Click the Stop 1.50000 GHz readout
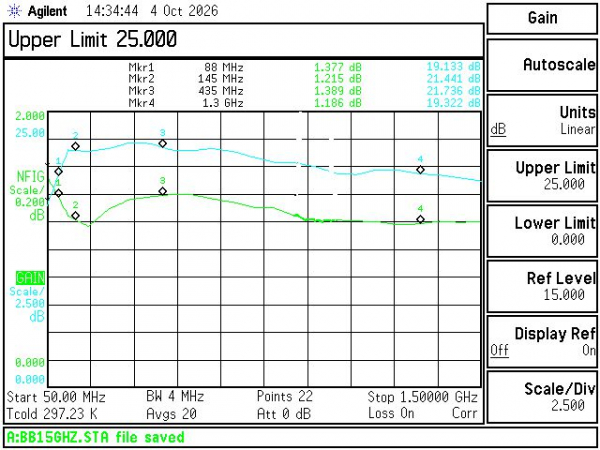600x450 pixels. (x=423, y=397)
